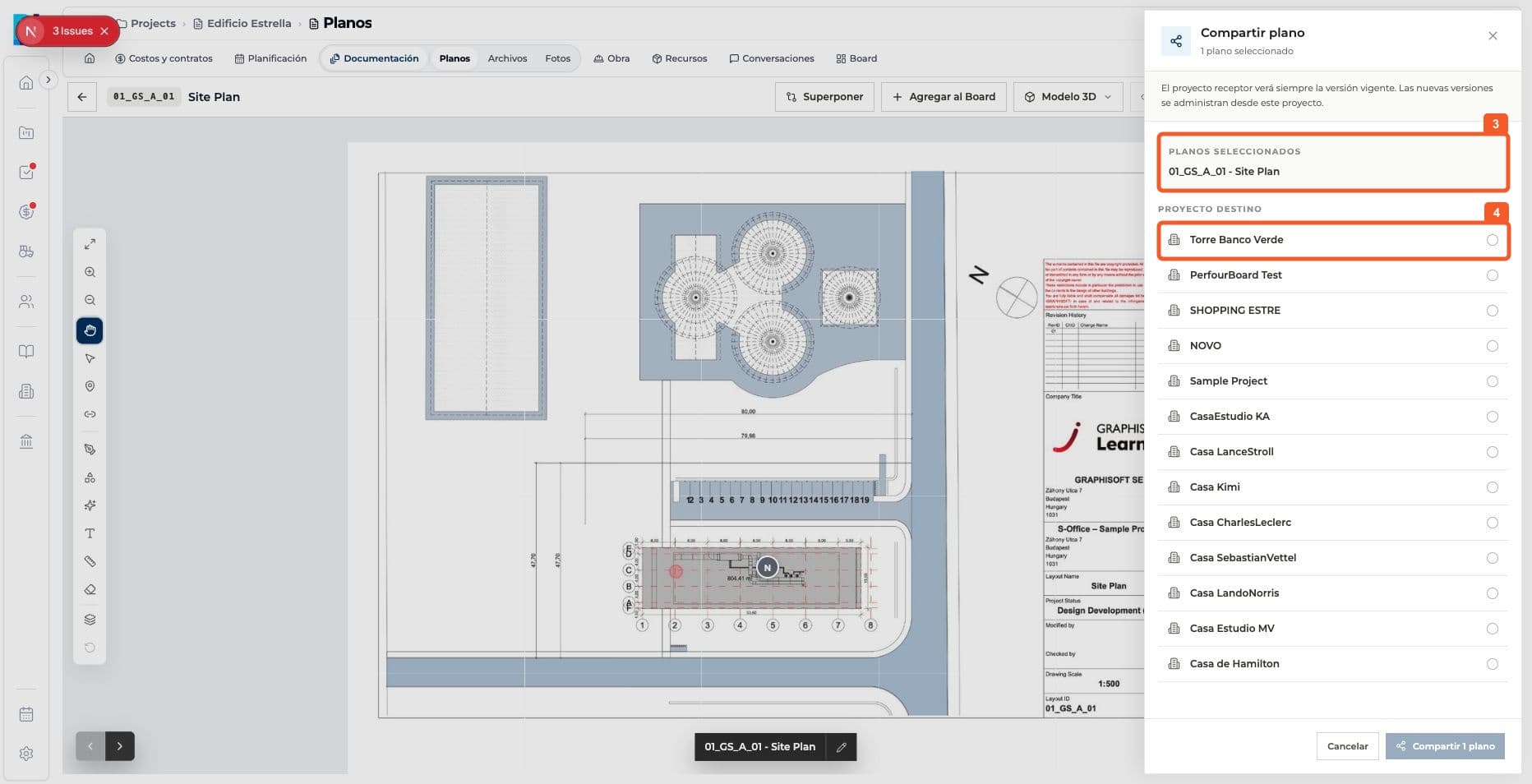The image size is (1532, 784).
Task: Open the Archivos subtab
Action: click(507, 58)
